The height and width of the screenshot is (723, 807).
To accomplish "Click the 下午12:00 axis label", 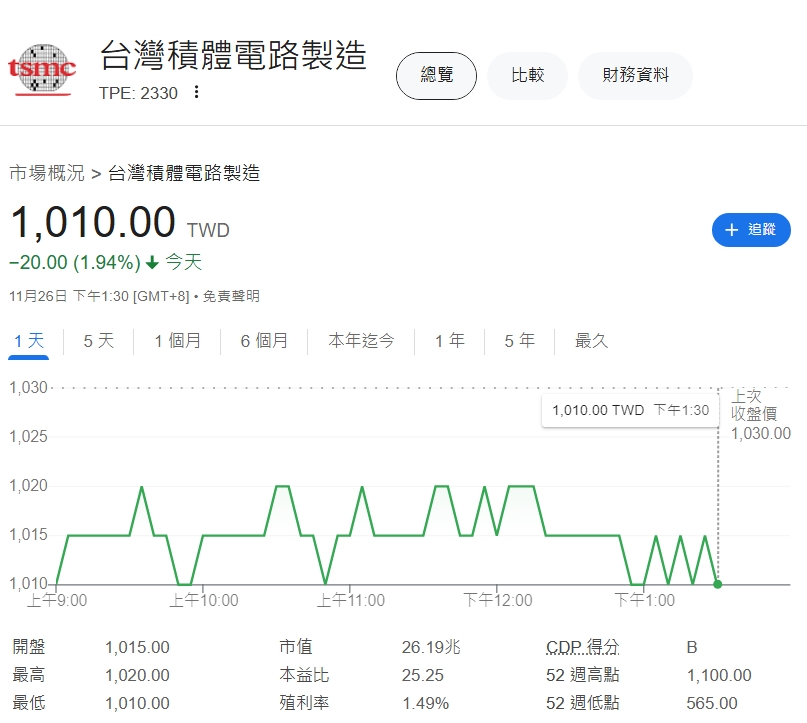I will click(498, 600).
